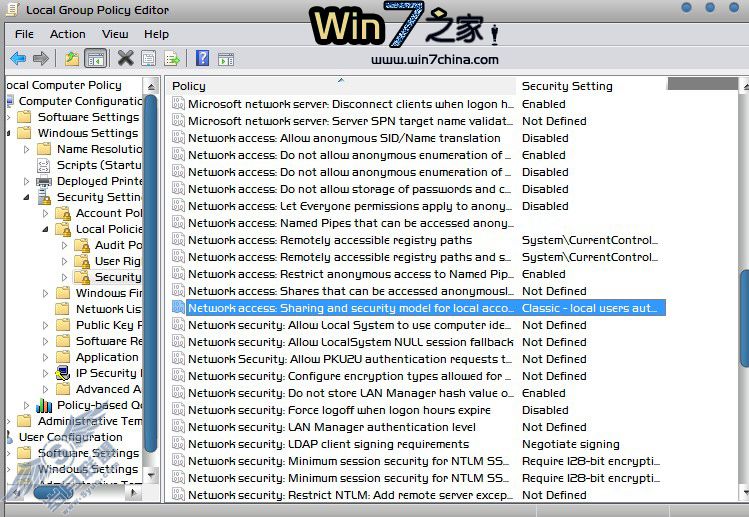The width and height of the screenshot is (749, 517).
Task: Click the Policy-based QoS bar chart icon
Action: click(x=44, y=405)
